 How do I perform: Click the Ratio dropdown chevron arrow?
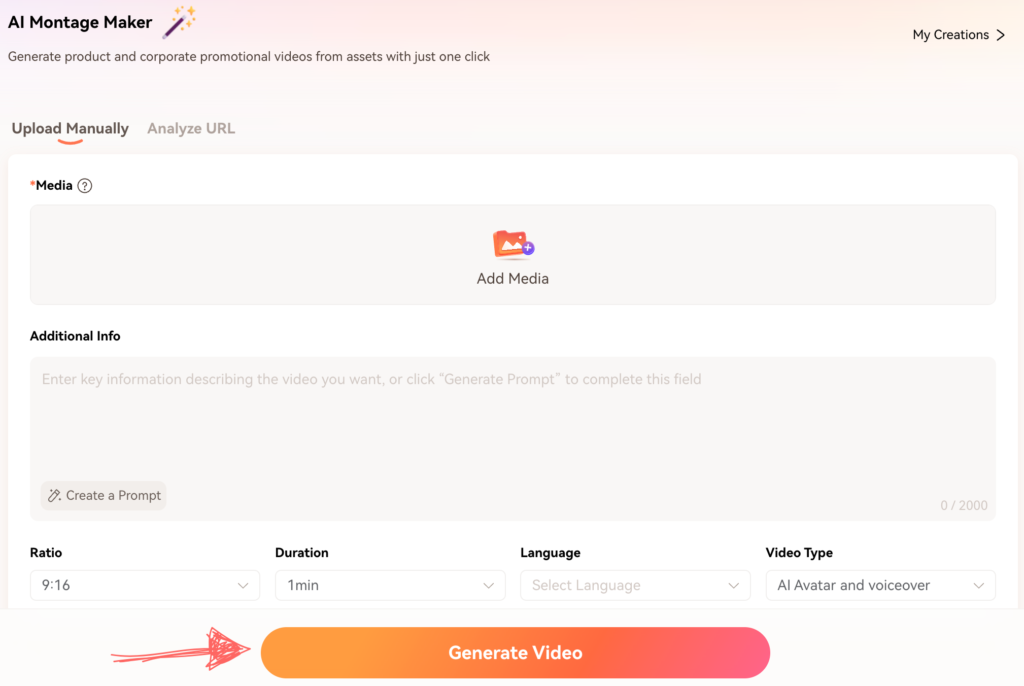pos(243,586)
